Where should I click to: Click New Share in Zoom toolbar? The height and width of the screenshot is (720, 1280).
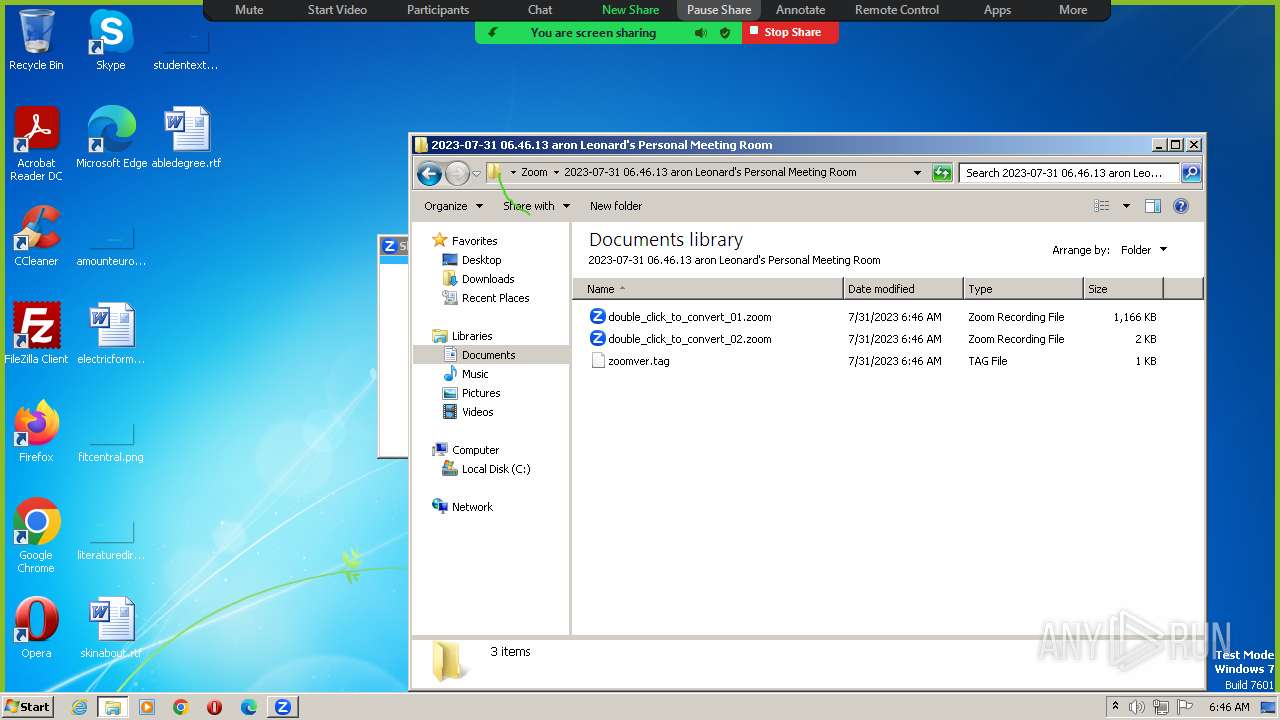(630, 10)
